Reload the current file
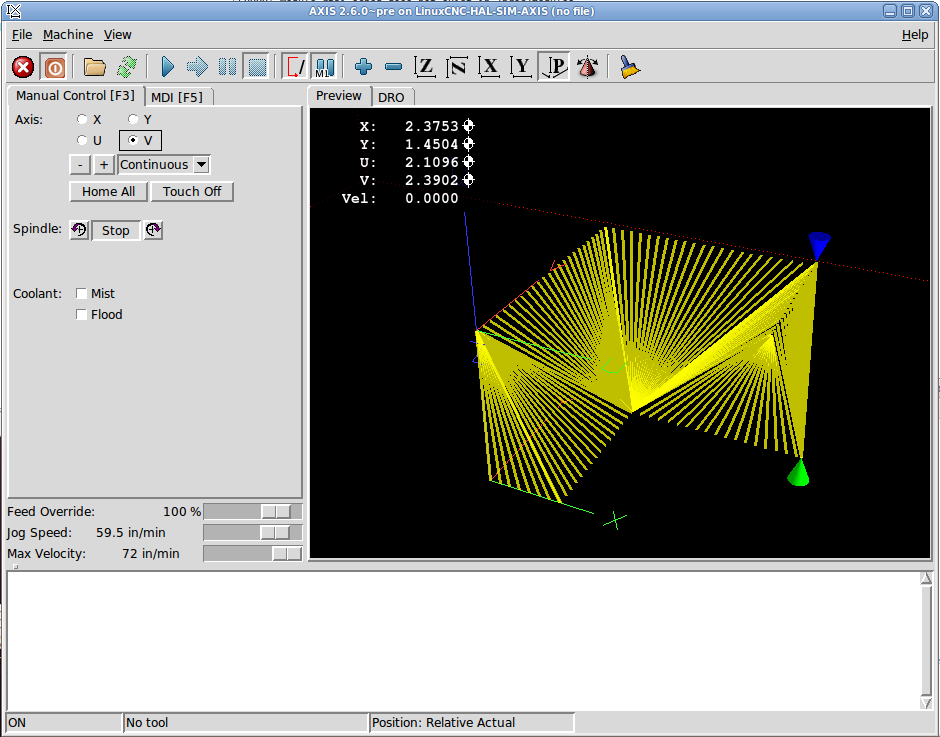The height and width of the screenshot is (737, 940). click(126, 67)
